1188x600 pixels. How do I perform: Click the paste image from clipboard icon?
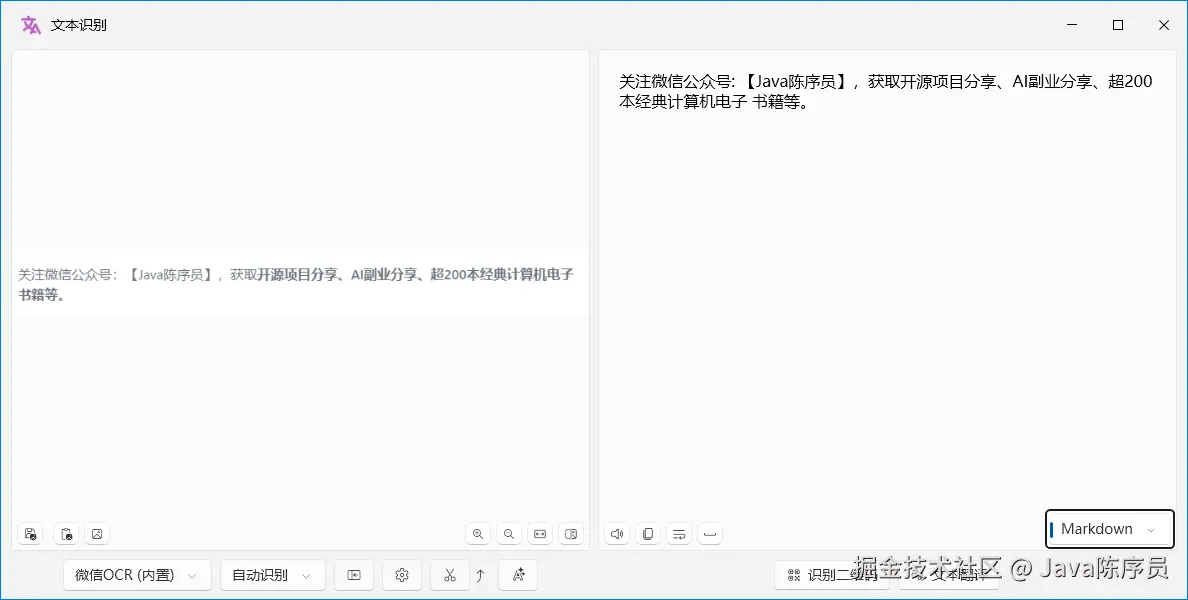tap(67, 533)
